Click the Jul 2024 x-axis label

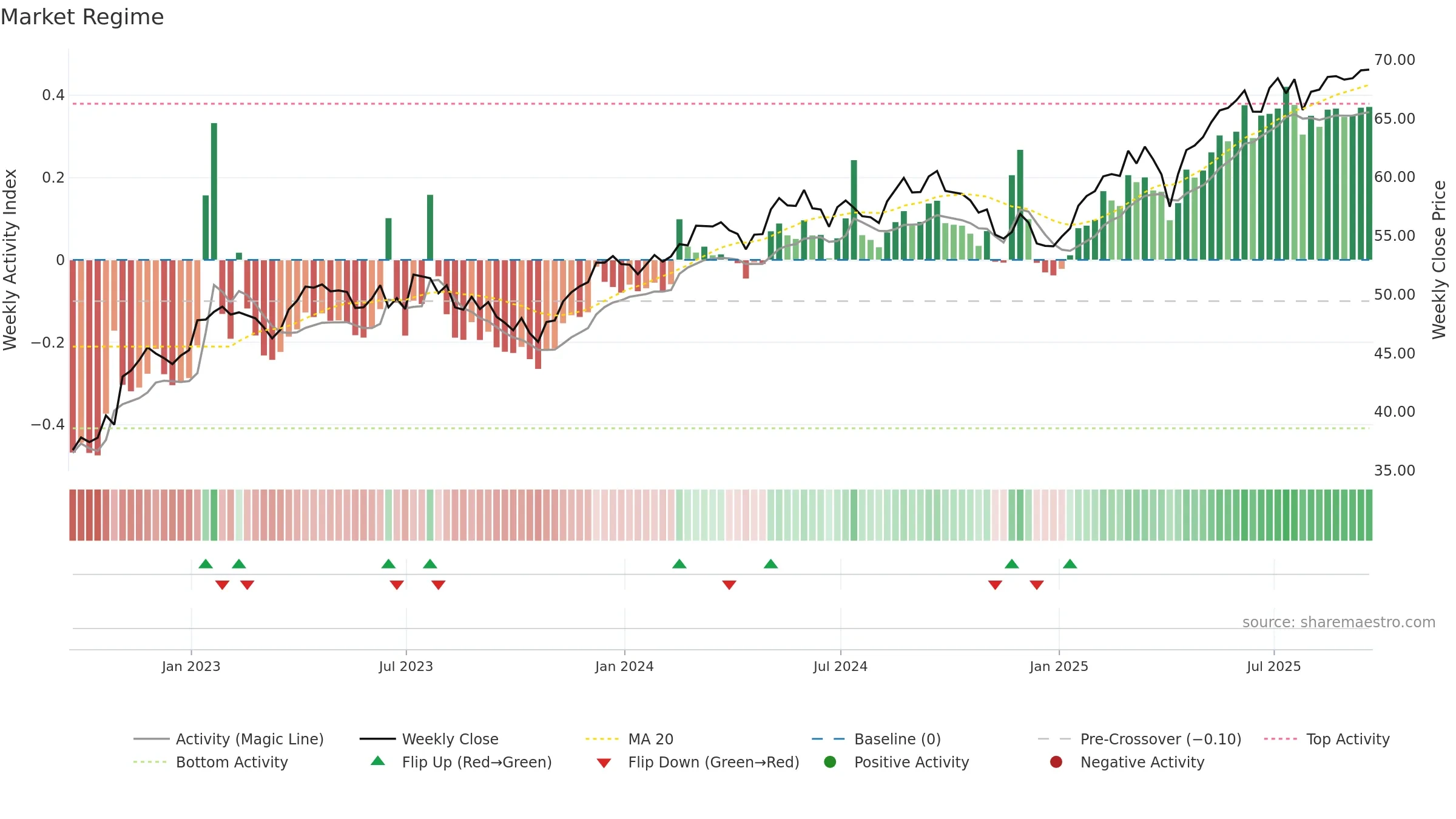840,667
